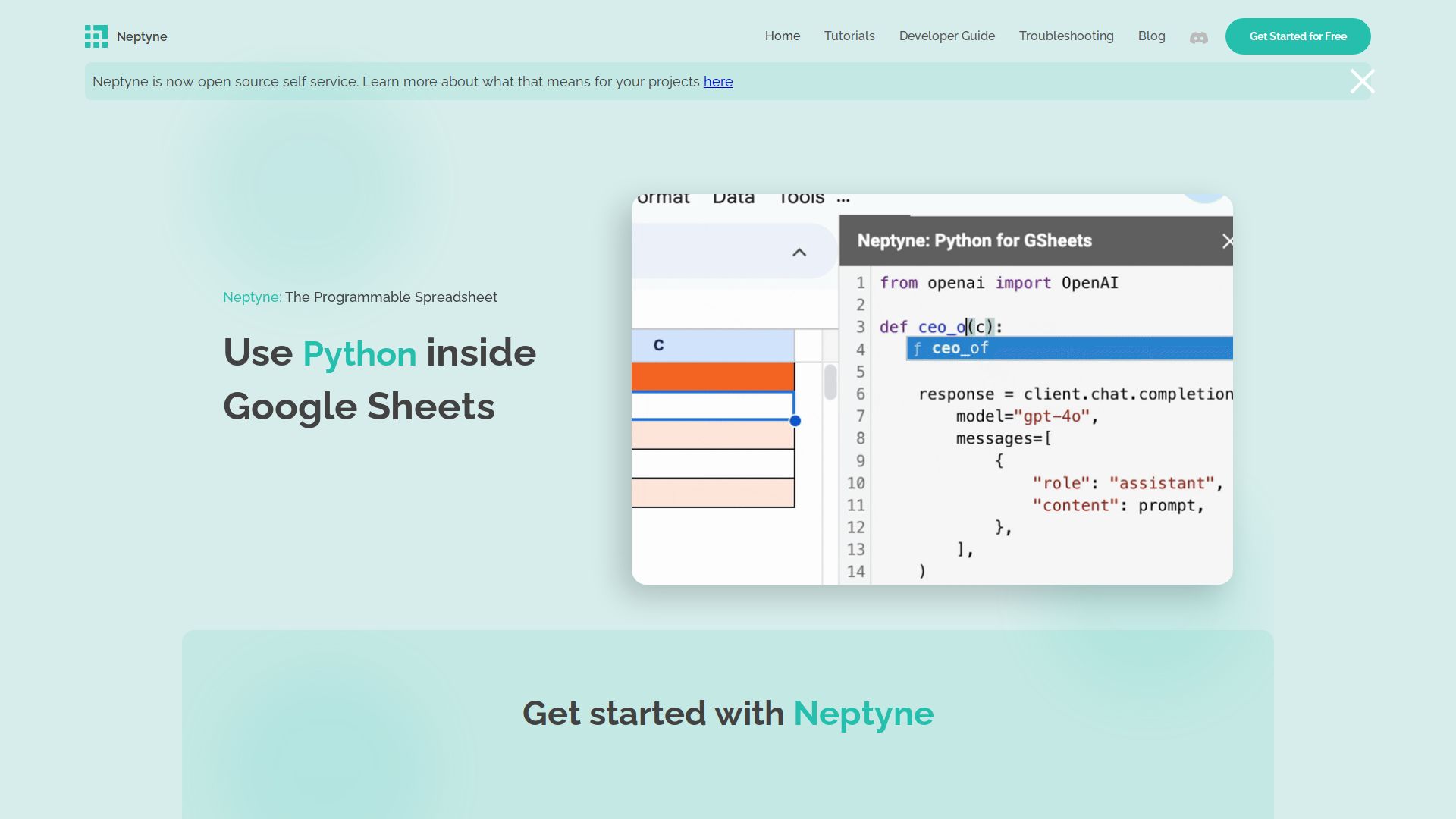Open the Tutorials page
The width and height of the screenshot is (1456, 819).
click(849, 36)
